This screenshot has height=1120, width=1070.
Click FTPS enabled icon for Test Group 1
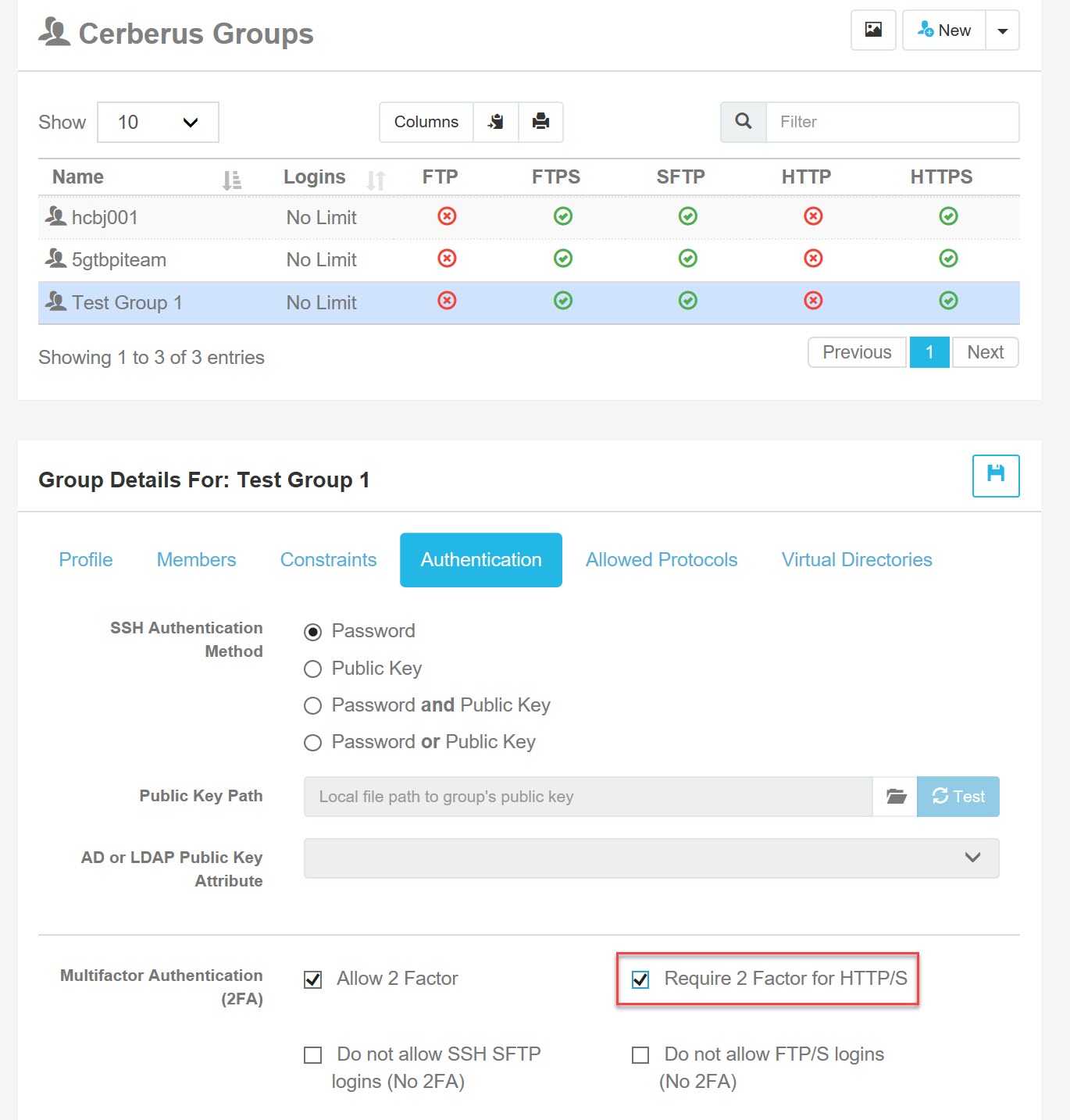(x=563, y=300)
